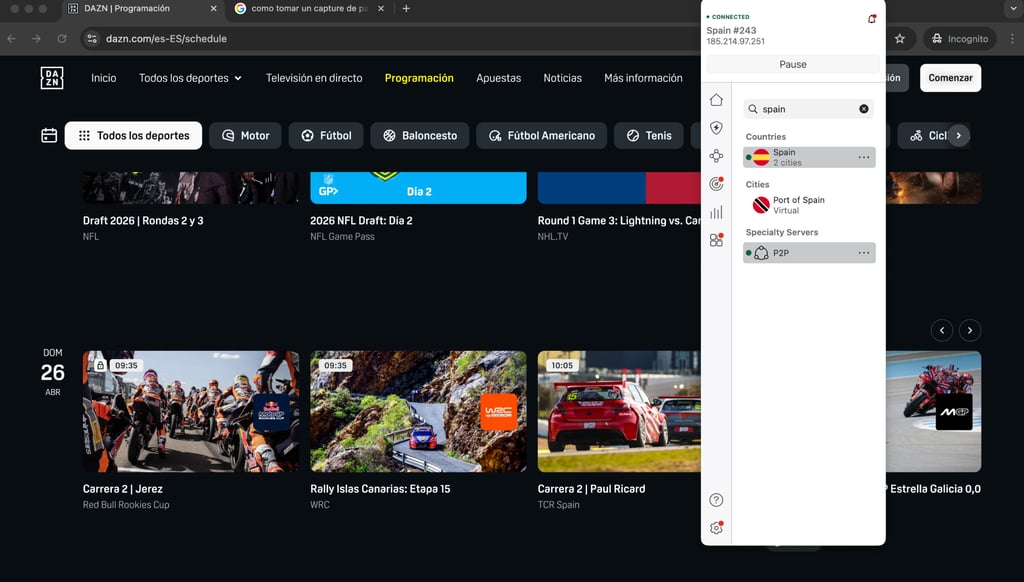Open the Estrella Galicia 0,0 MotoGP thumbnail
This screenshot has width=1024, height=582.
[933, 412]
